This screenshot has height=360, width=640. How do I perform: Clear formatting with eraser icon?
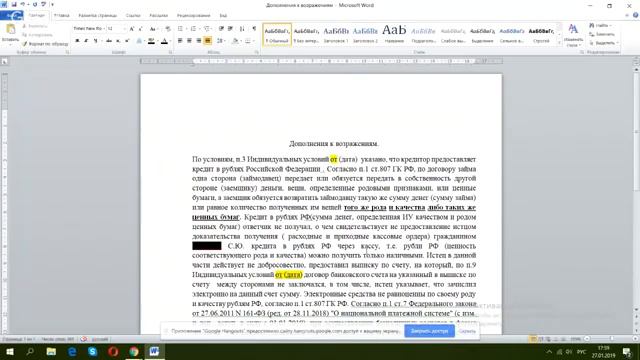pos(167,29)
